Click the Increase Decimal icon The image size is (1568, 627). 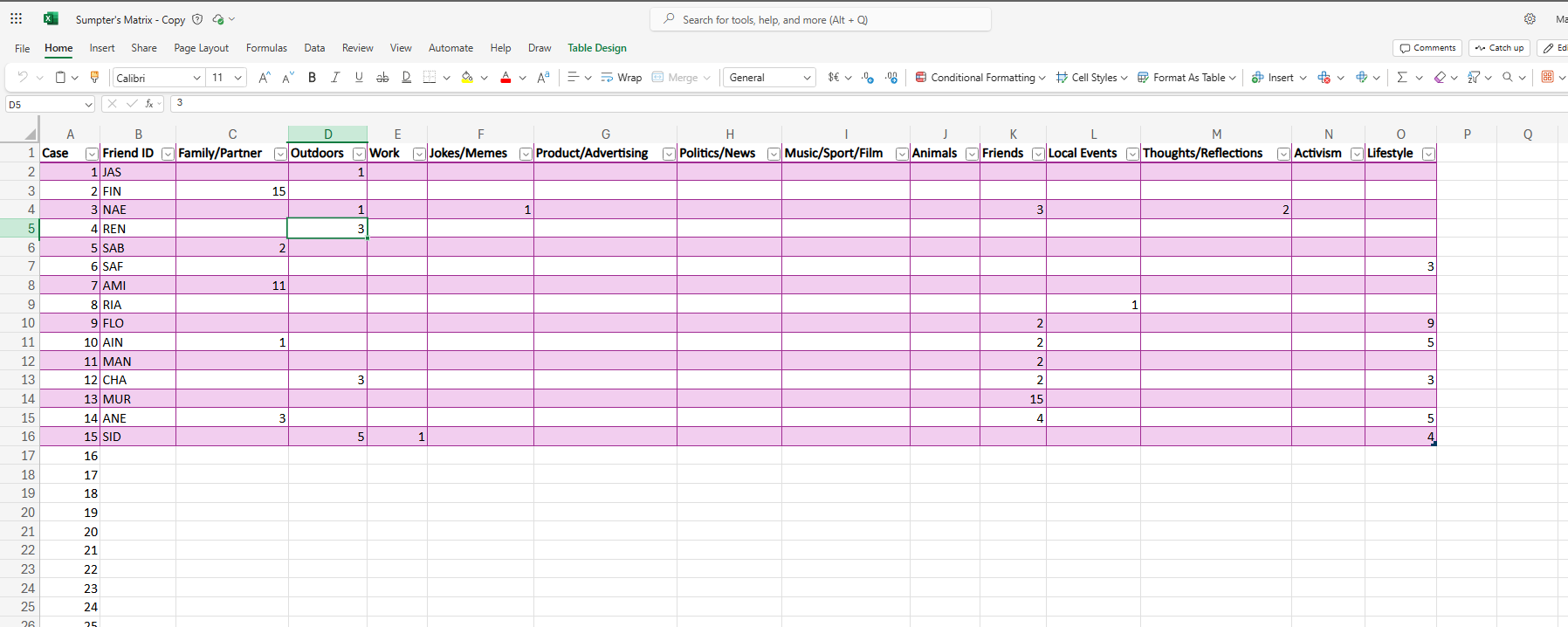pyautogui.click(x=868, y=78)
